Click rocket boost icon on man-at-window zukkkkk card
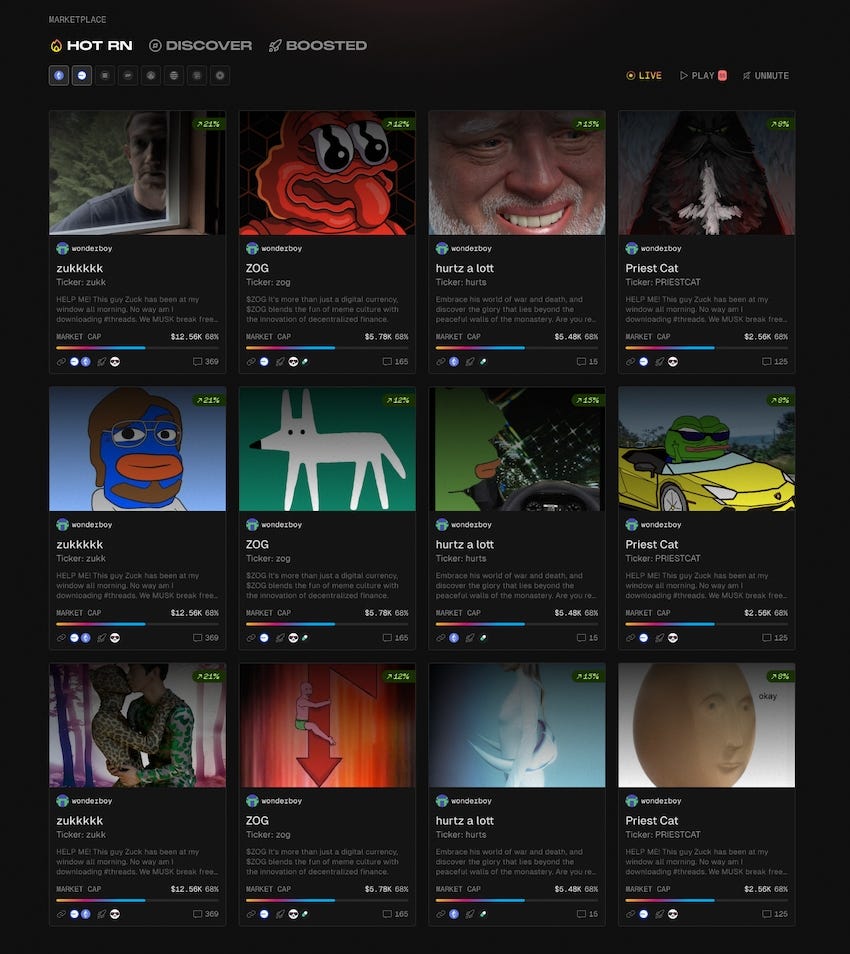The width and height of the screenshot is (850, 954). pyautogui.click(x=102, y=361)
